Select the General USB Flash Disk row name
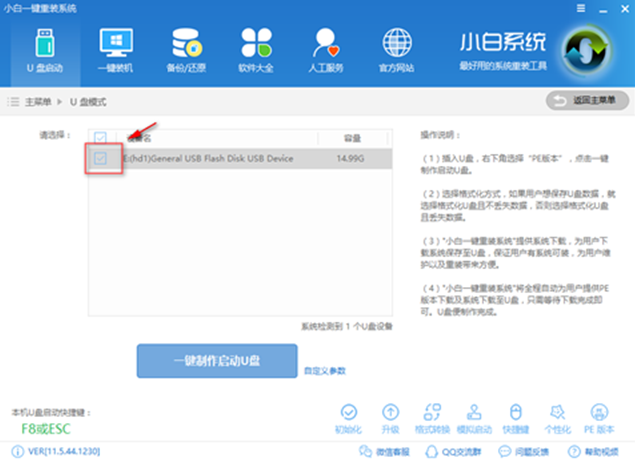 (x=209, y=158)
